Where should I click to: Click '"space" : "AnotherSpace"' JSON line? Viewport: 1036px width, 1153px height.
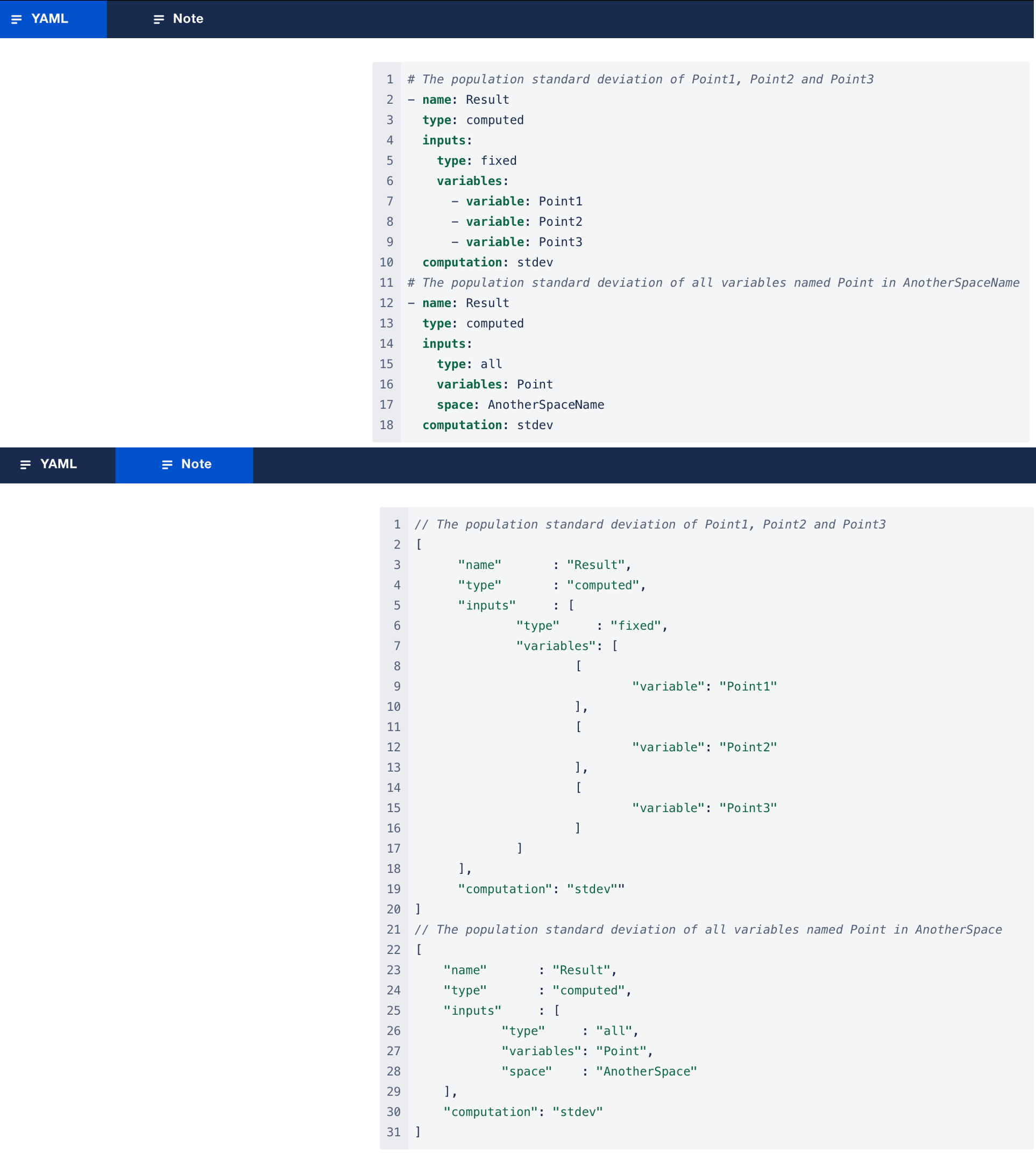[599, 1071]
